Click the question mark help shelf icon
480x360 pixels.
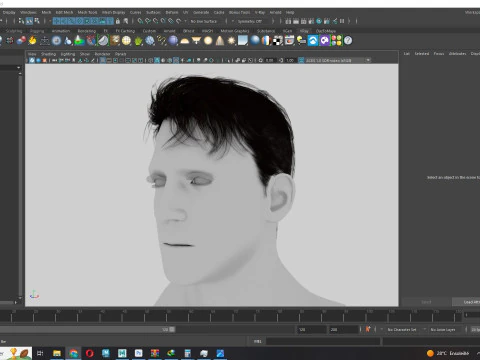348,41
